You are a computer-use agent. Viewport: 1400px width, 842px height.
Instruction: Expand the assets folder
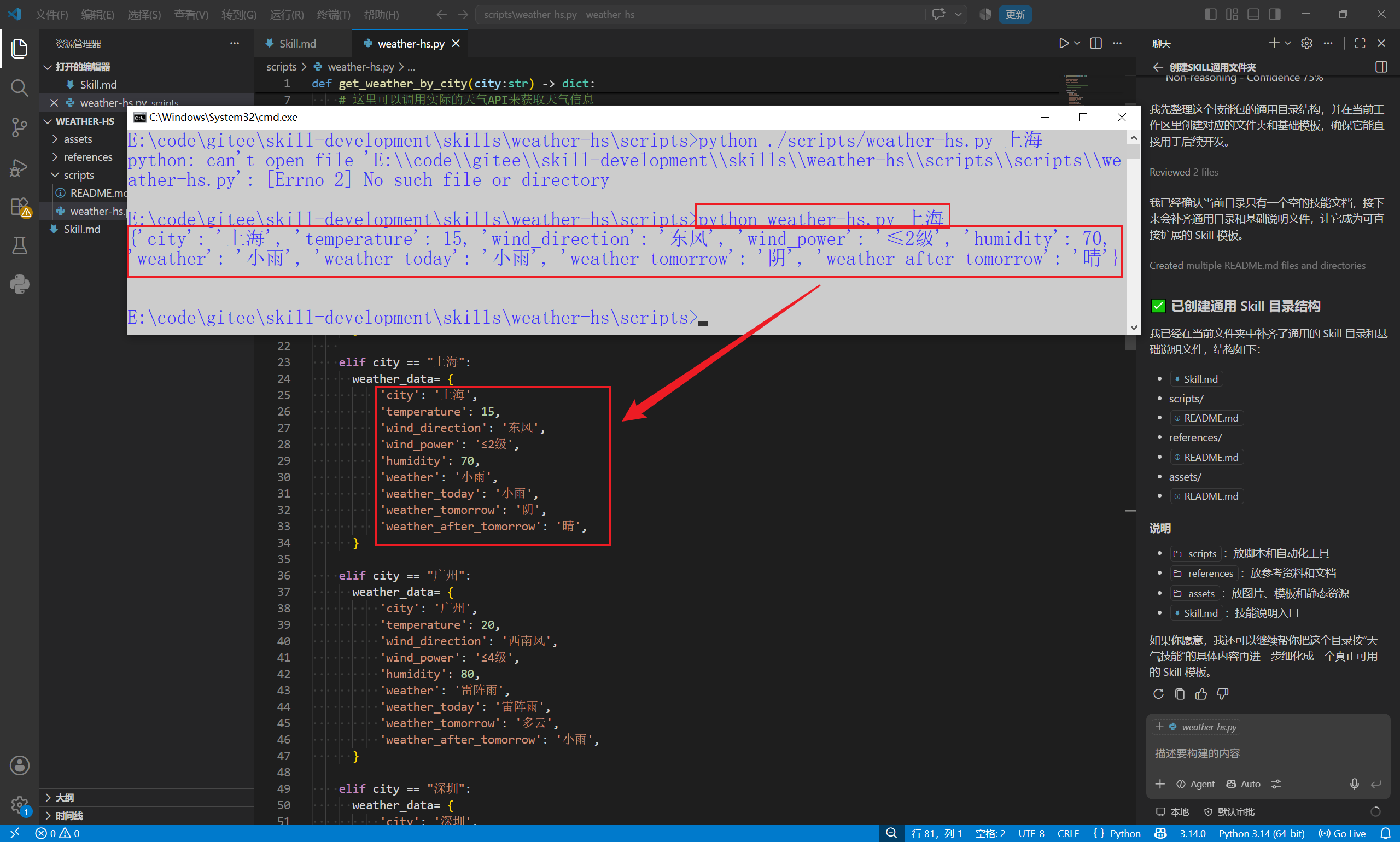55,139
